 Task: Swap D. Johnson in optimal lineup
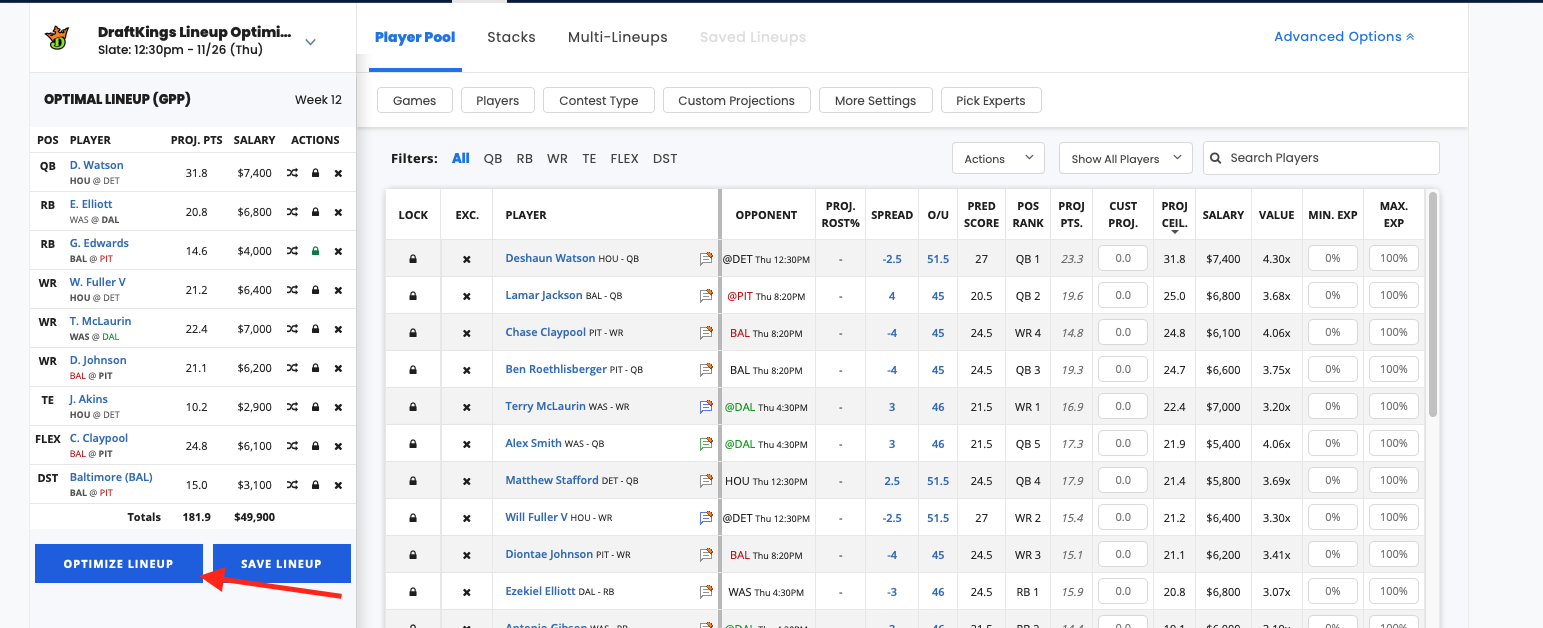(292, 368)
